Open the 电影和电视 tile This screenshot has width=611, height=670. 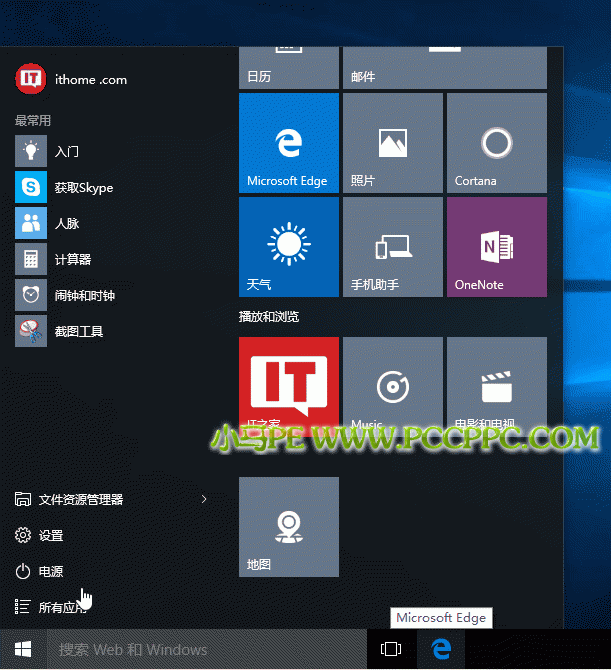(x=497, y=387)
